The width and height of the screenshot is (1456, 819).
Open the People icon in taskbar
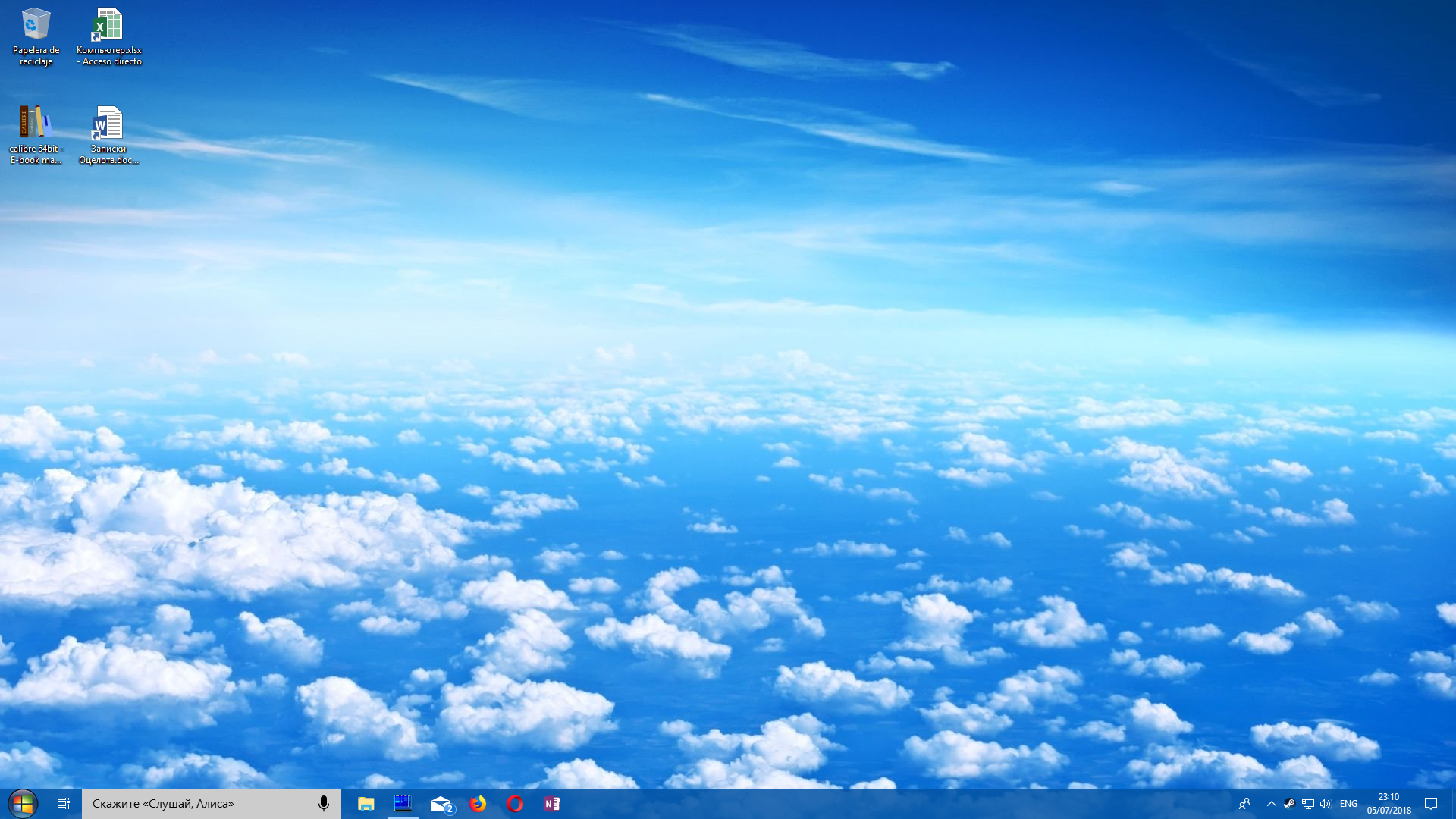tap(1244, 804)
